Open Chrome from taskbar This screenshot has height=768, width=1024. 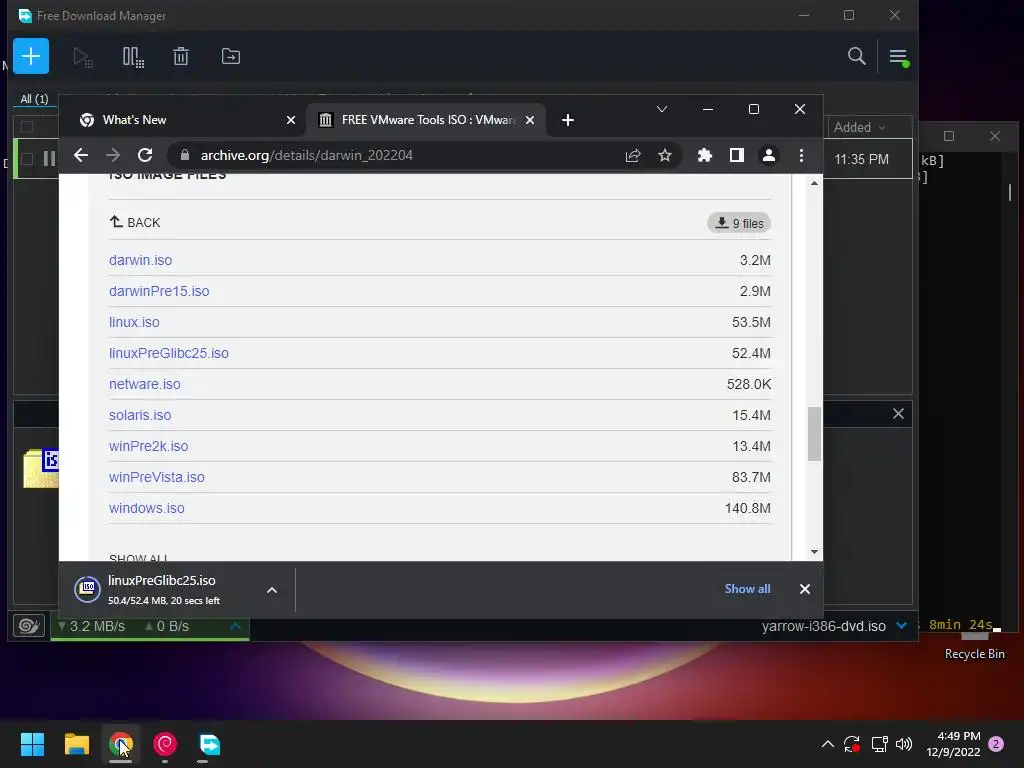point(121,744)
